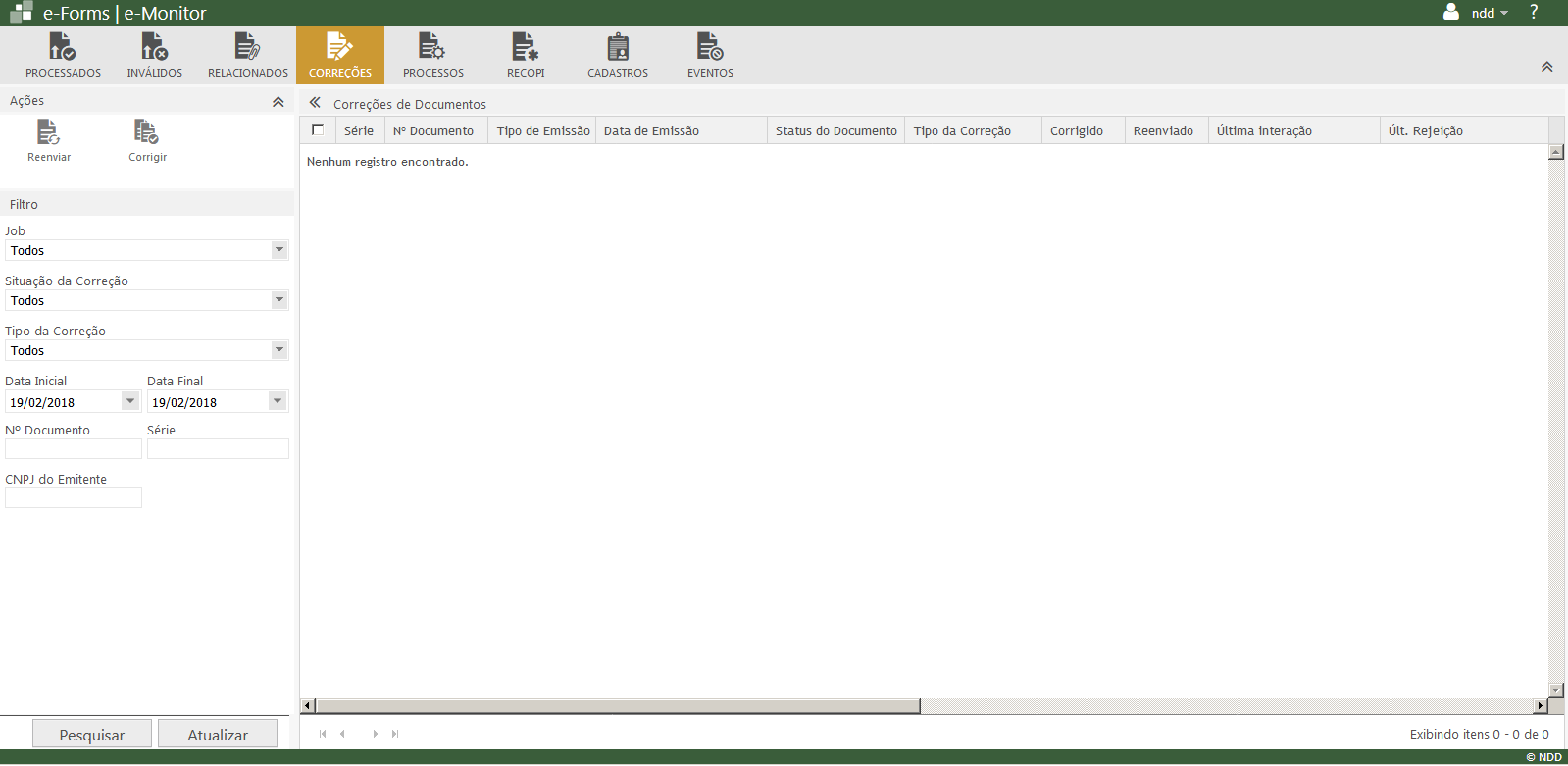Collapse the left sidebar with double chevron
The width and height of the screenshot is (1568, 766).
[315, 102]
